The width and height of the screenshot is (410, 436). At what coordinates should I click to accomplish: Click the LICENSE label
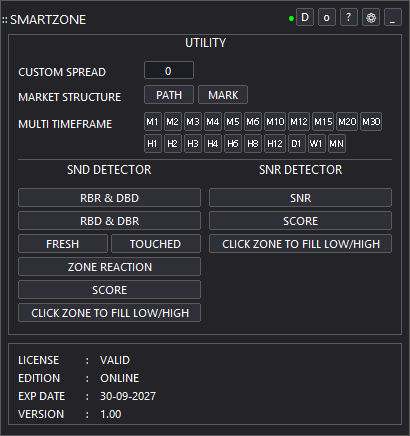click(38, 360)
